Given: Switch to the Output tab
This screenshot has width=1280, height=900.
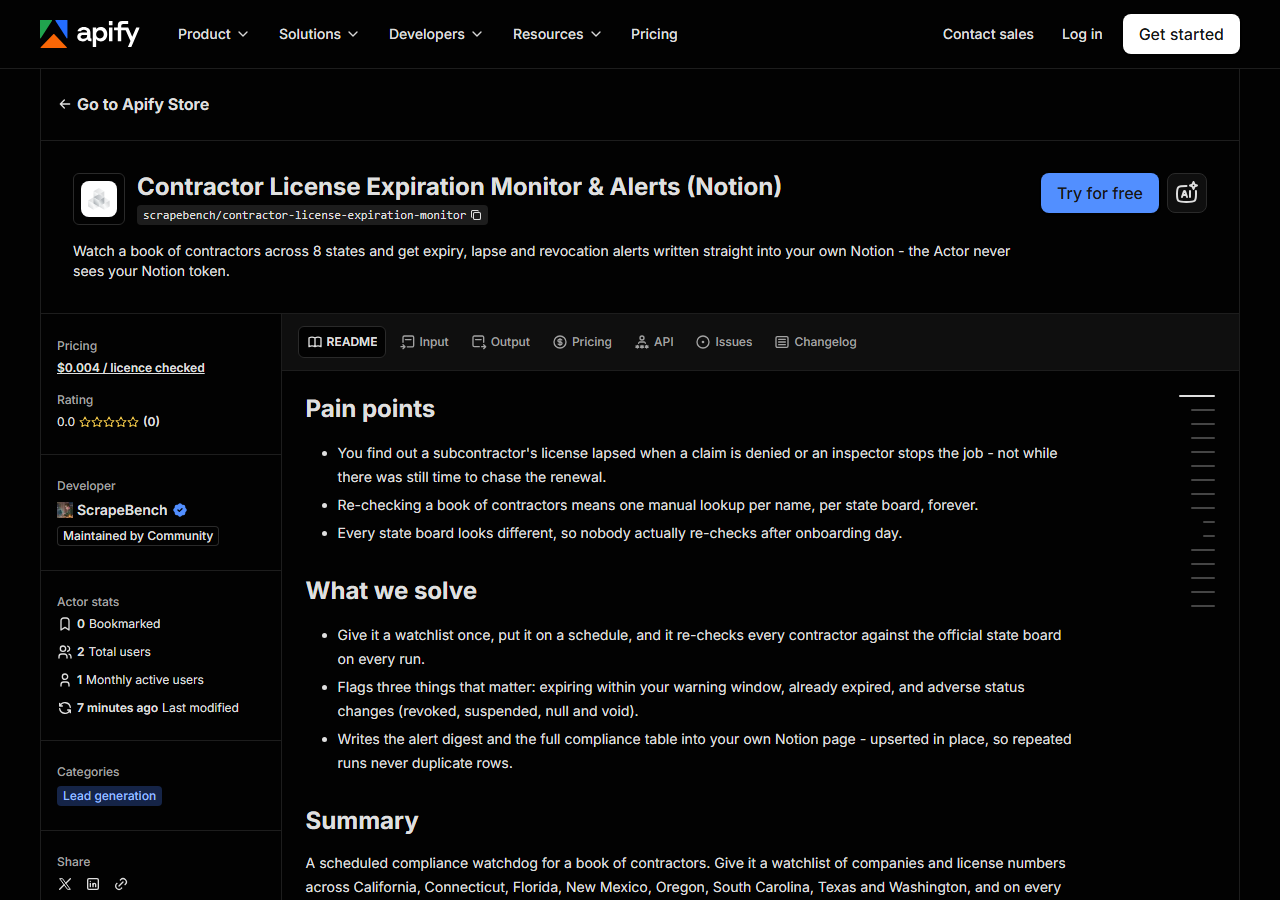Looking at the screenshot, I should (x=501, y=342).
